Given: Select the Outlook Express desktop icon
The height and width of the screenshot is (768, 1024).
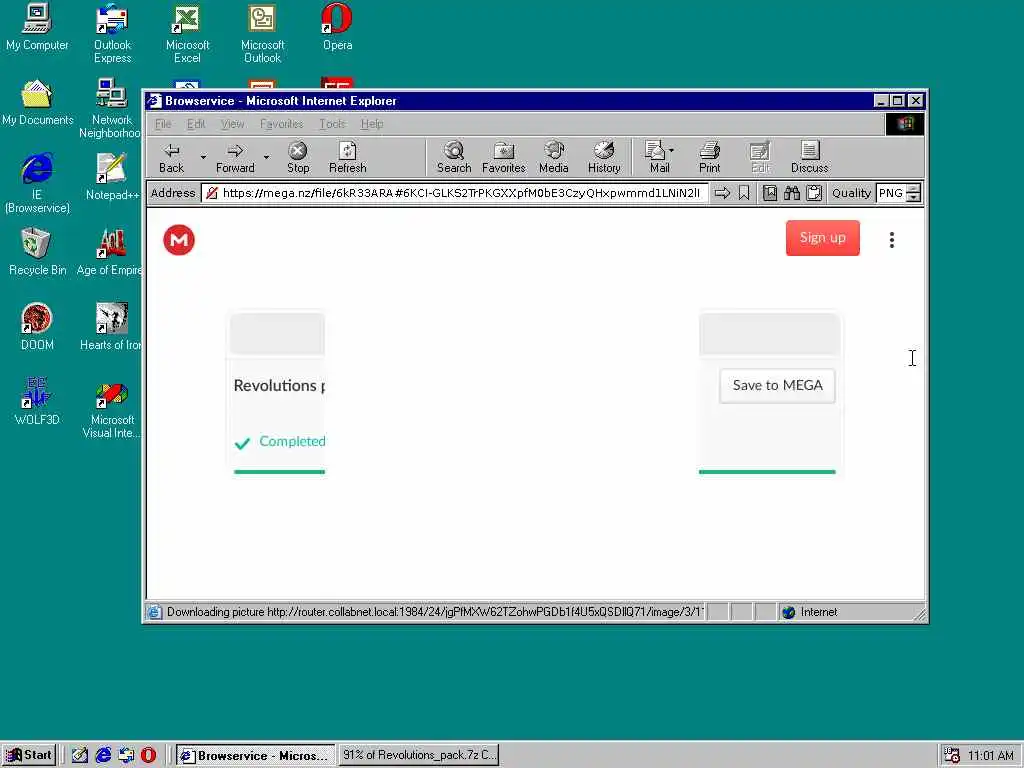Looking at the screenshot, I should [112, 34].
